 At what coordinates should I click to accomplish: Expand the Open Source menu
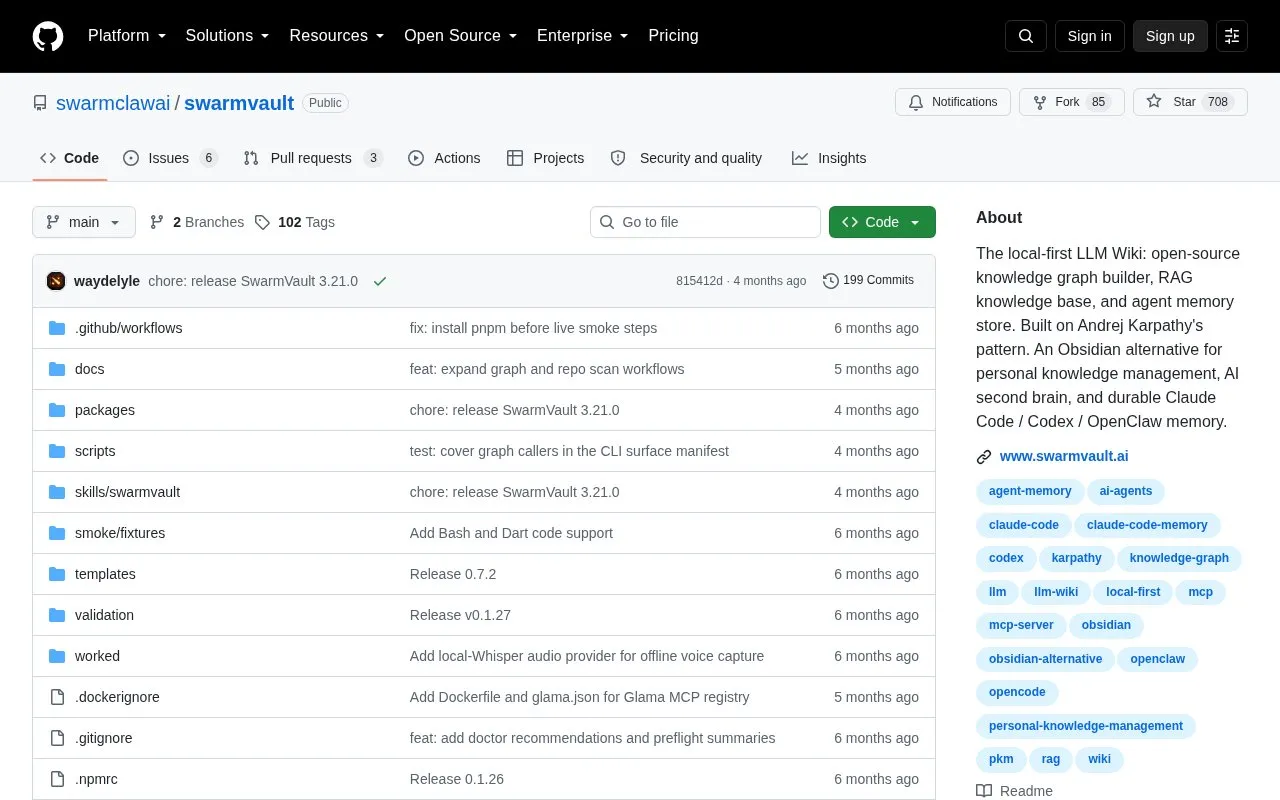461,36
